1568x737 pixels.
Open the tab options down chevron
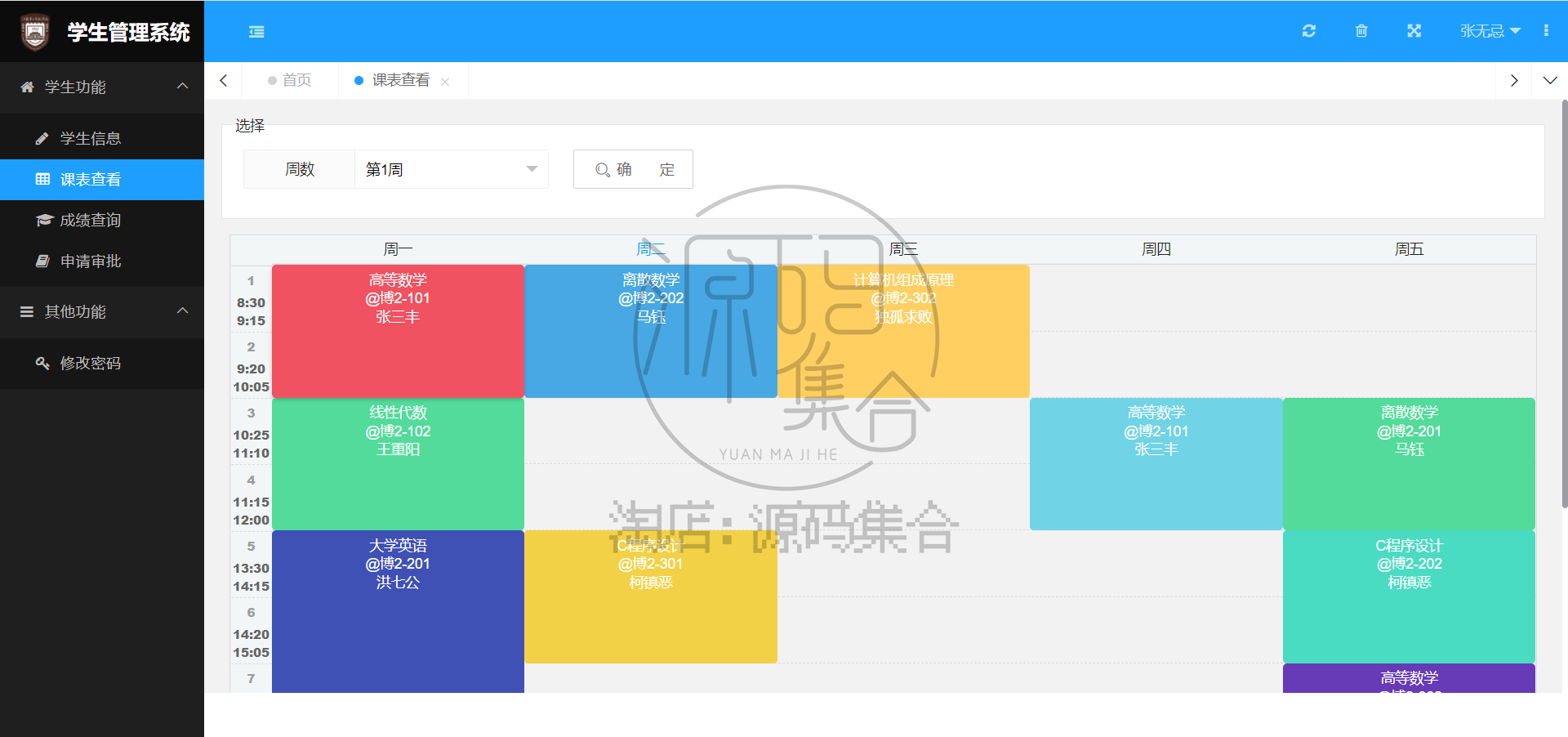(x=1550, y=80)
